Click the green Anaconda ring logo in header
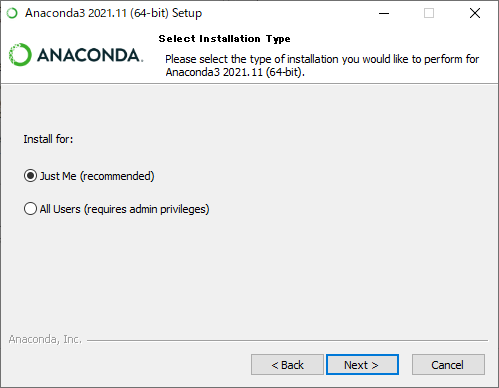499x388 pixels. coord(20,55)
